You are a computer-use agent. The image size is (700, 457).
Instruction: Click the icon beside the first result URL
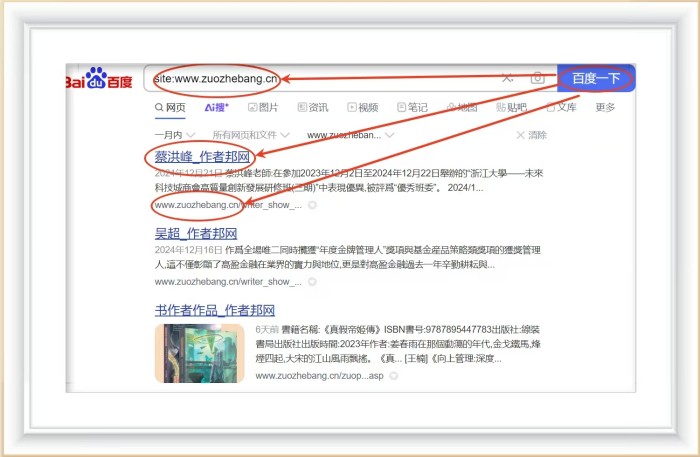click(x=312, y=205)
